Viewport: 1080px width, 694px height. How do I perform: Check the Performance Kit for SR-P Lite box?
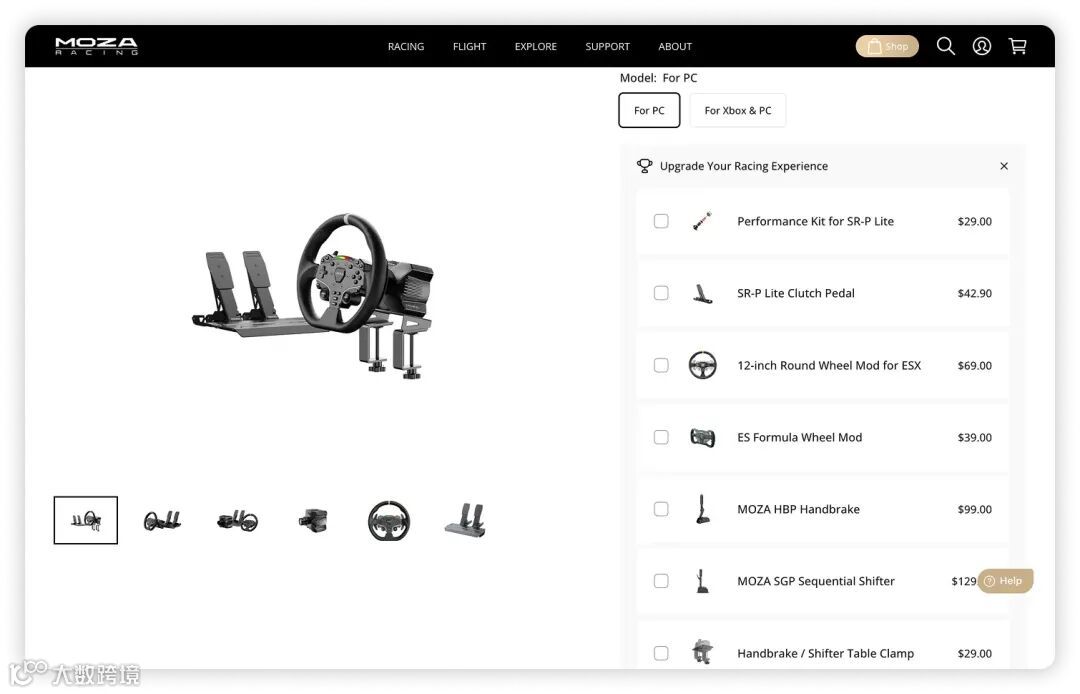[x=661, y=221]
